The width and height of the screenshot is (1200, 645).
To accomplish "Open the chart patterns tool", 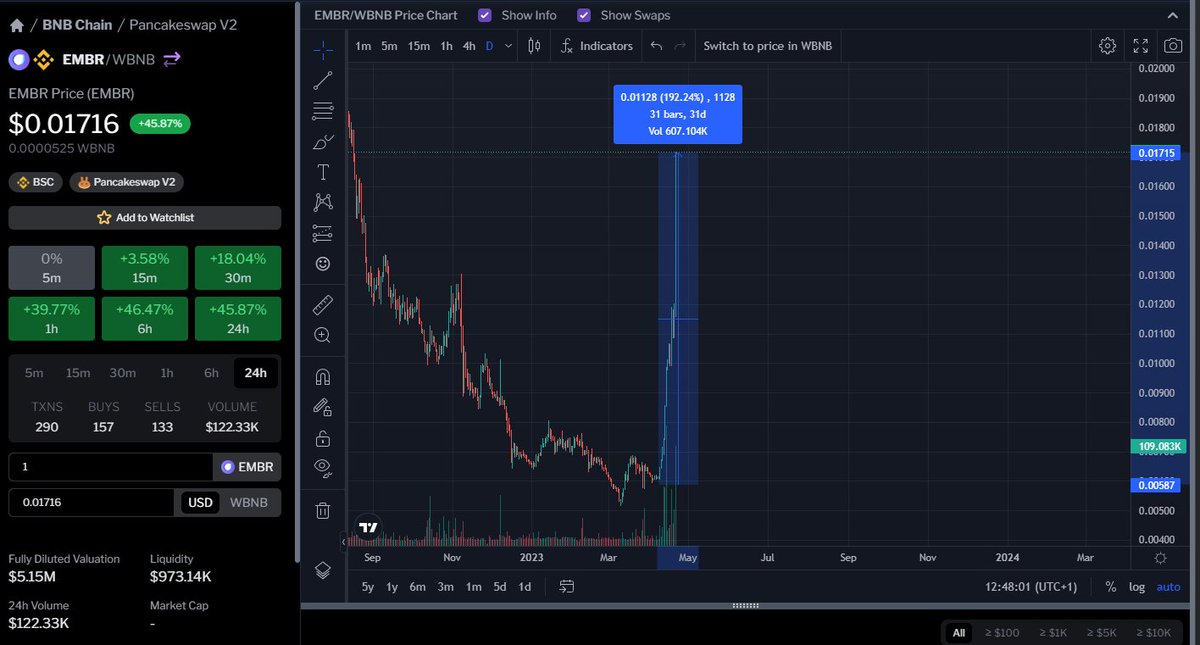I will pyautogui.click(x=323, y=202).
